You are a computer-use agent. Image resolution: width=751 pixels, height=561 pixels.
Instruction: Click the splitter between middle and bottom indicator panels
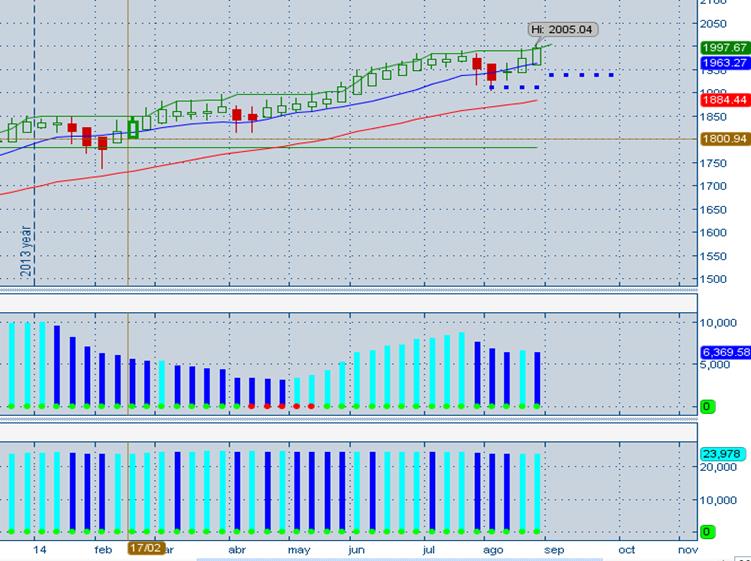pyautogui.click(x=349, y=420)
